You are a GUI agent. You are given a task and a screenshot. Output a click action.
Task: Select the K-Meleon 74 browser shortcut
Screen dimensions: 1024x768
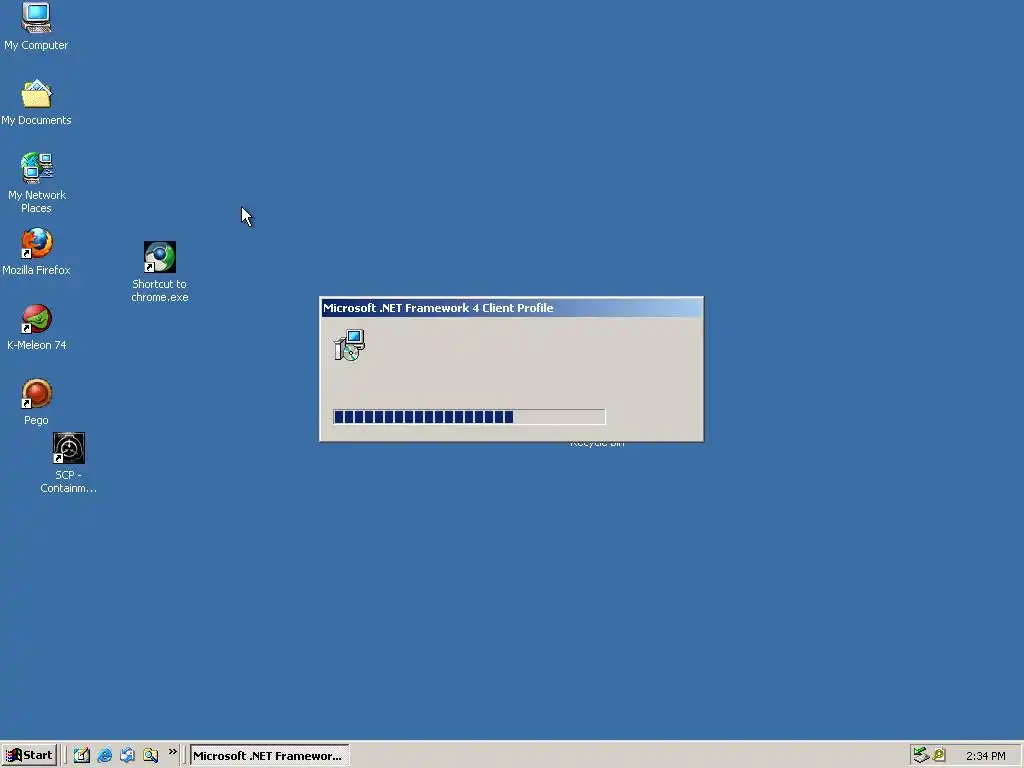tap(37, 327)
